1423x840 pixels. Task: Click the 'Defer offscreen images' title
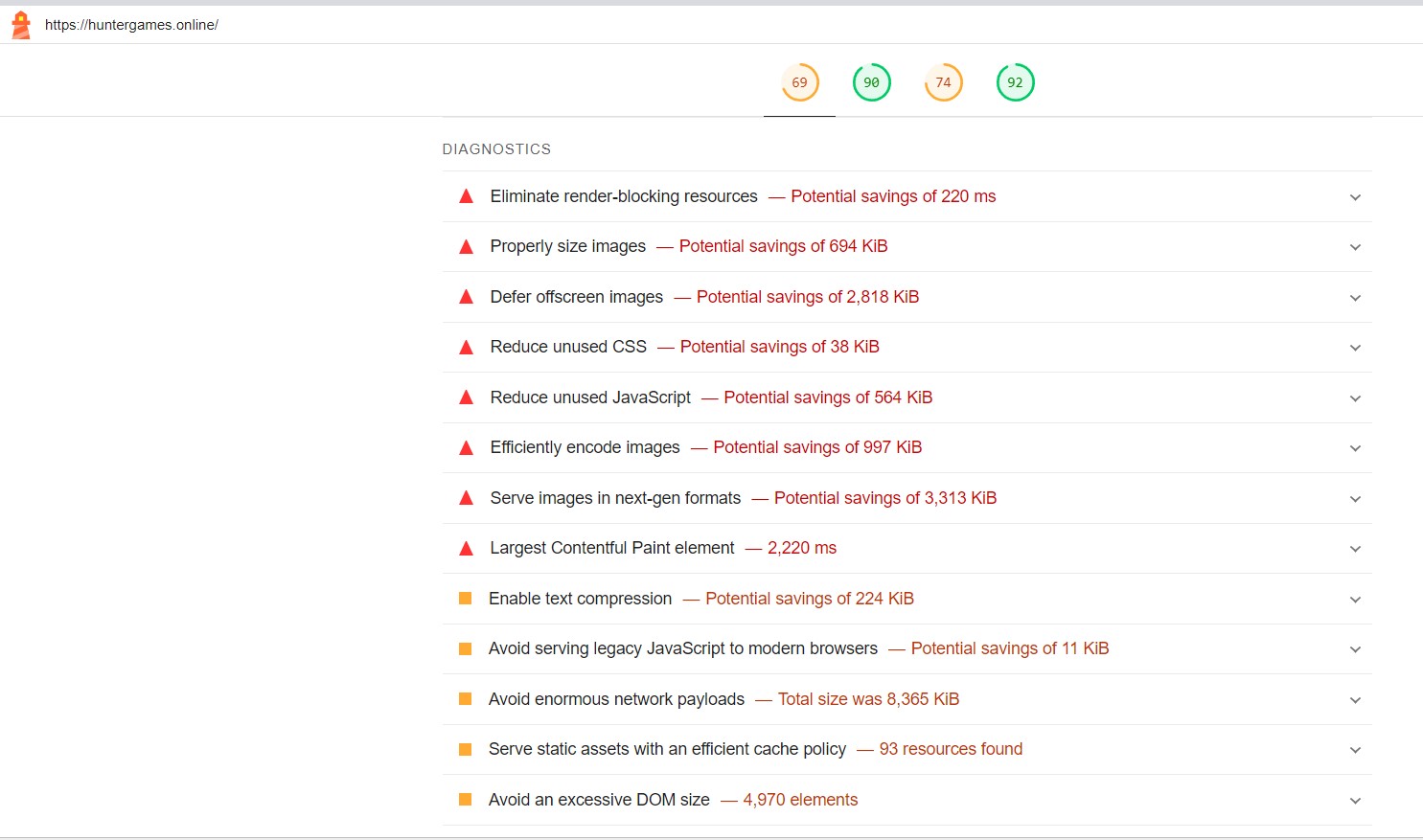coord(577,297)
